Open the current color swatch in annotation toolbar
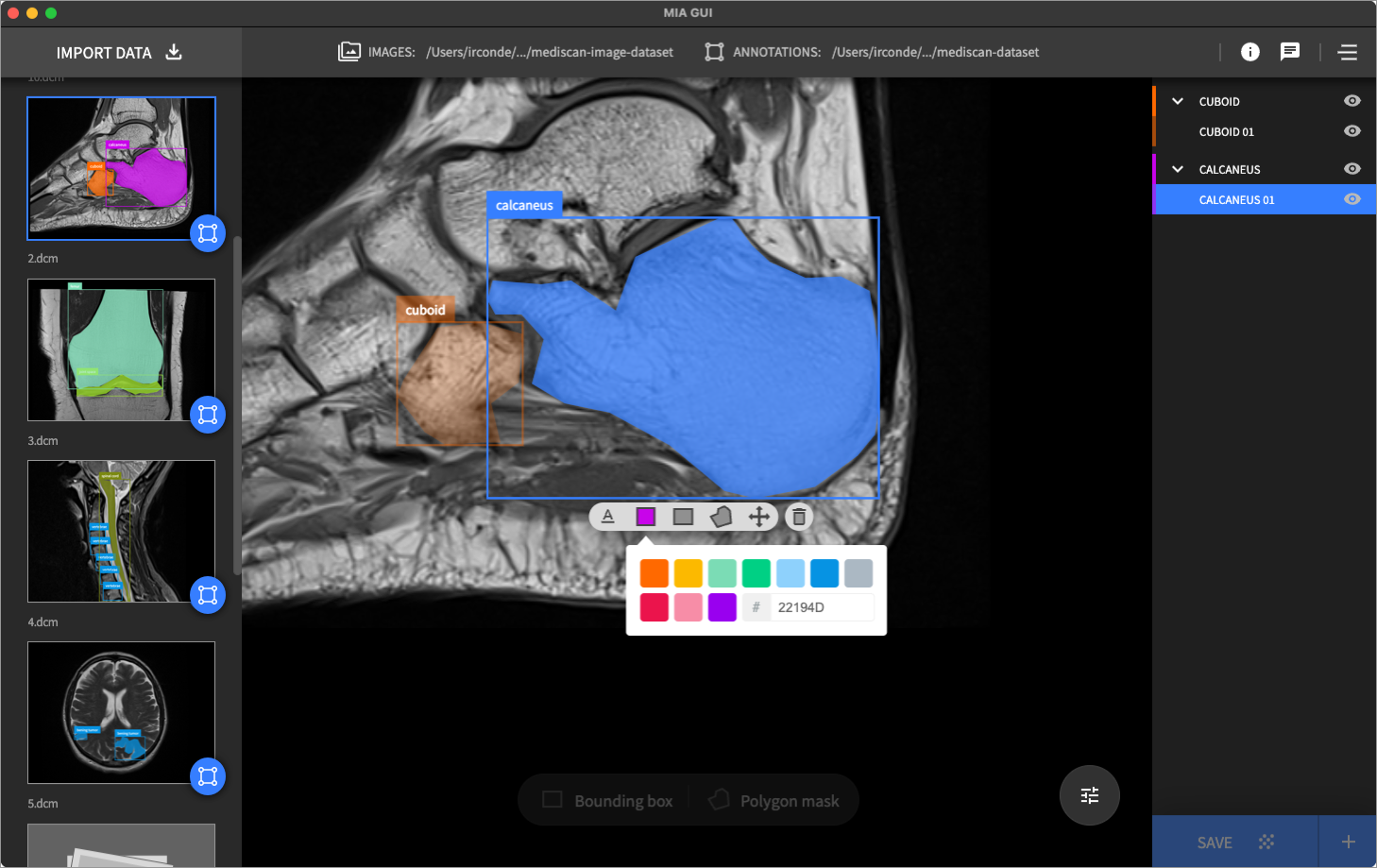The width and height of the screenshot is (1377, 868). 646,517
